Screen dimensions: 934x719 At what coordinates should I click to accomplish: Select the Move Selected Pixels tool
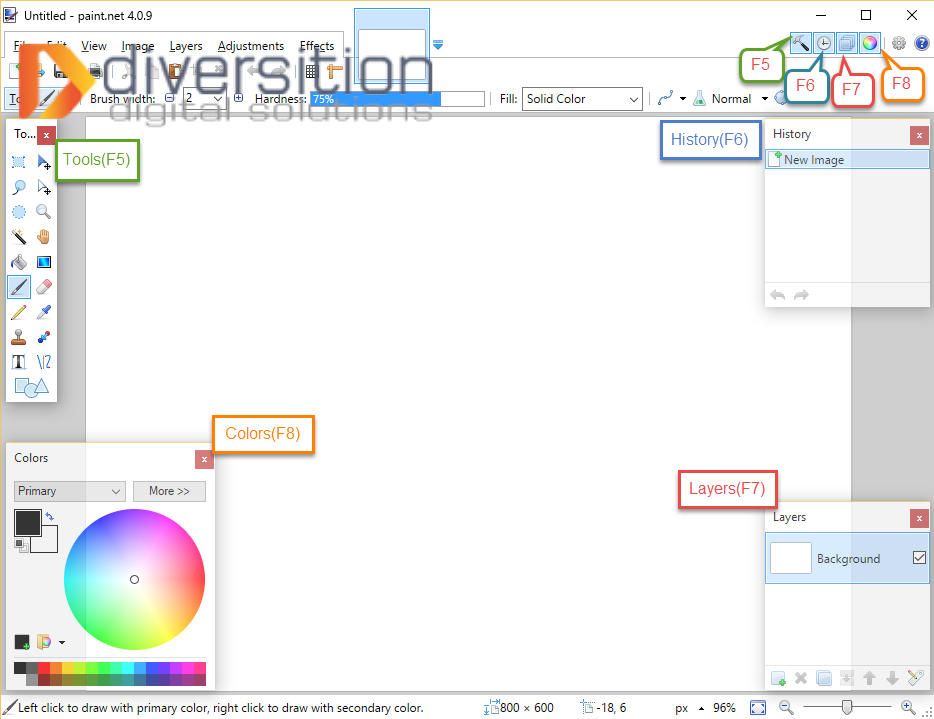pyautogui.click(x=43, y=162)
